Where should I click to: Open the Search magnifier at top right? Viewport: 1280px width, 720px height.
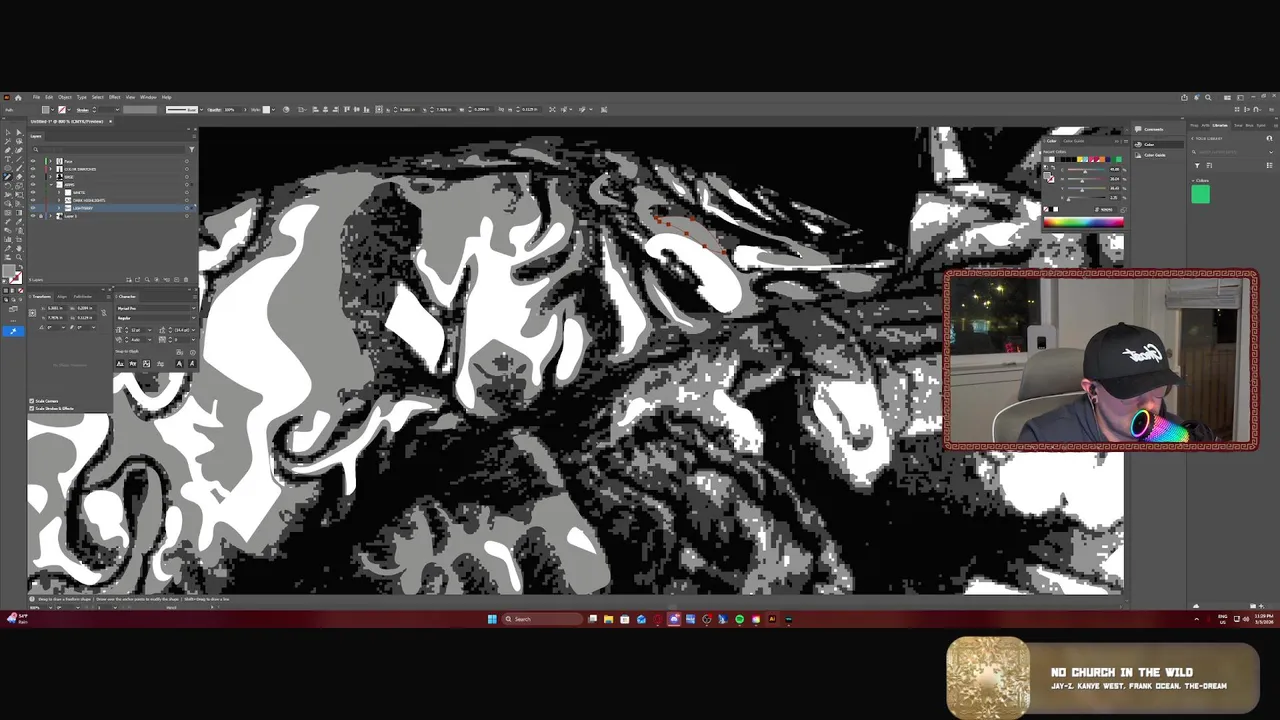click(1208, 97)
